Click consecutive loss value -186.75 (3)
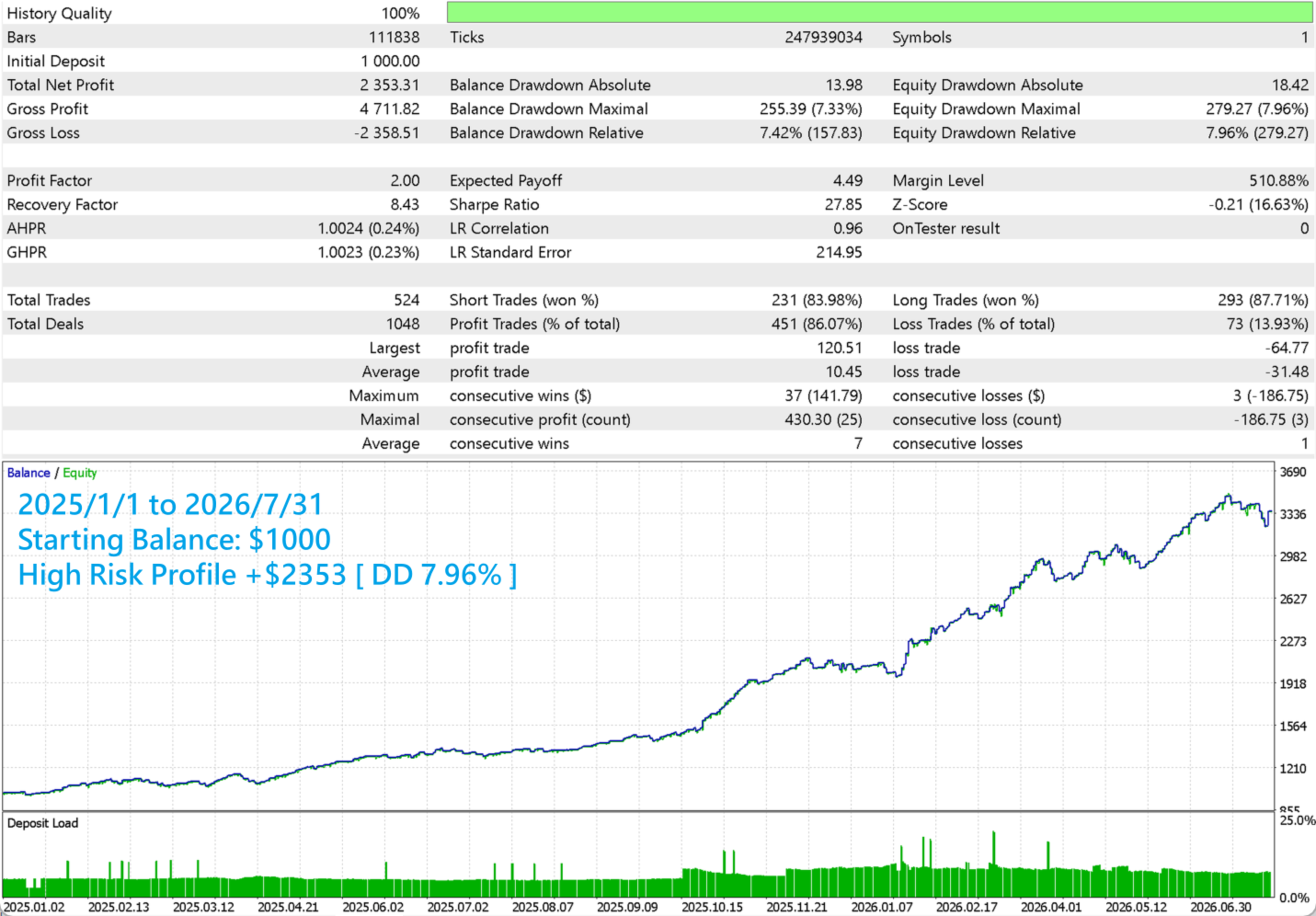This screenshot has width=1316, height=916. 1271,420
